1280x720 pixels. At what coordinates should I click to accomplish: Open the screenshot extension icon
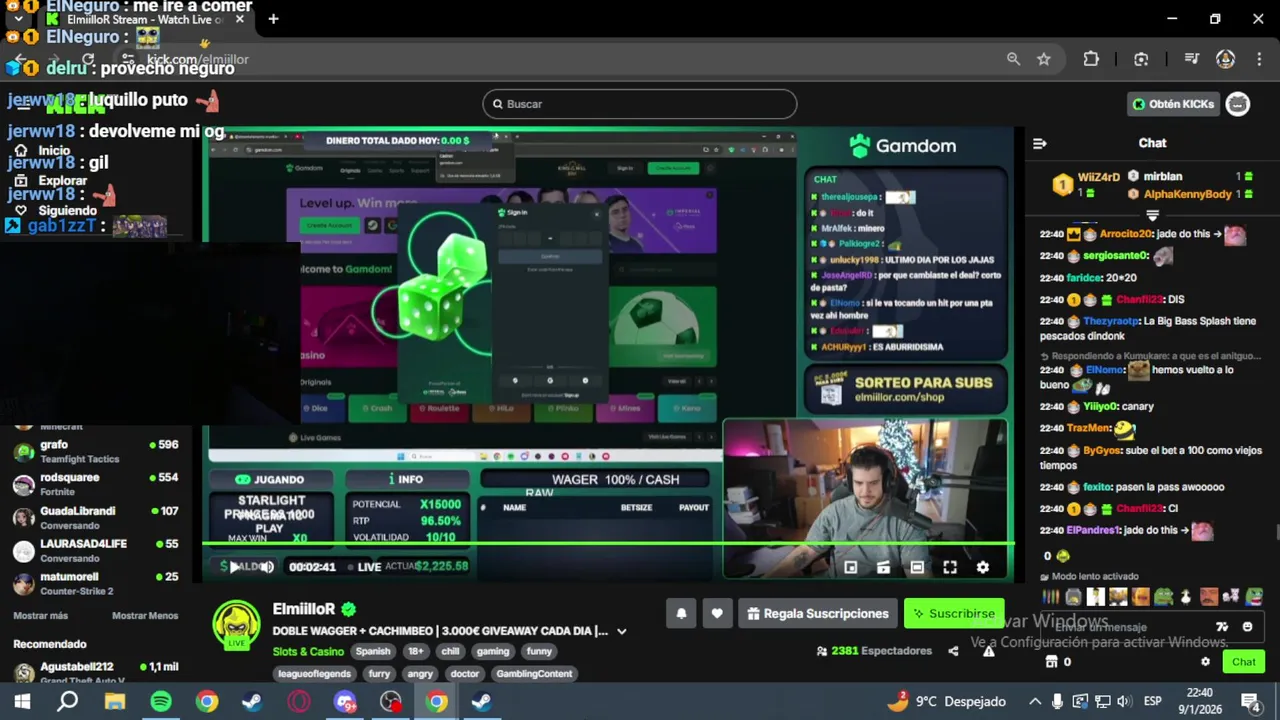[x=1141, y=59]
